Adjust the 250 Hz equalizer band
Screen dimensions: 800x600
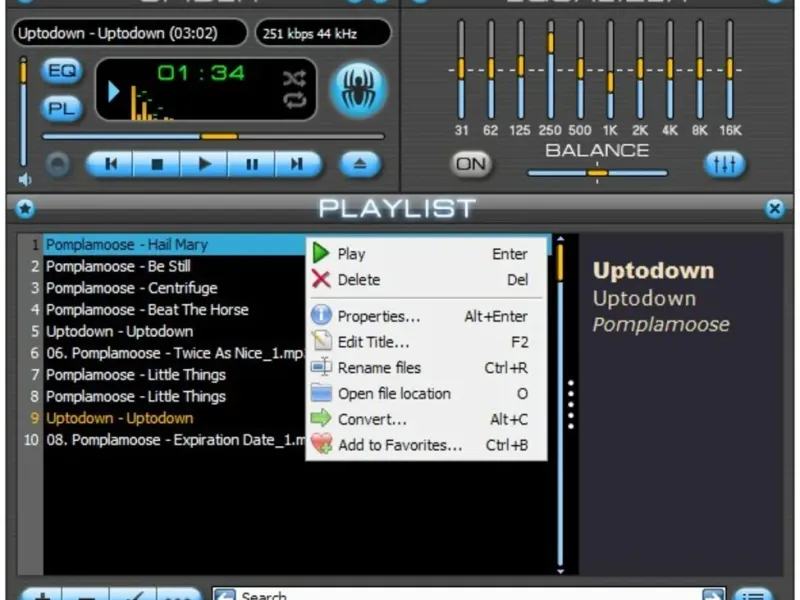pyautogui.click(x=551, y=69)
